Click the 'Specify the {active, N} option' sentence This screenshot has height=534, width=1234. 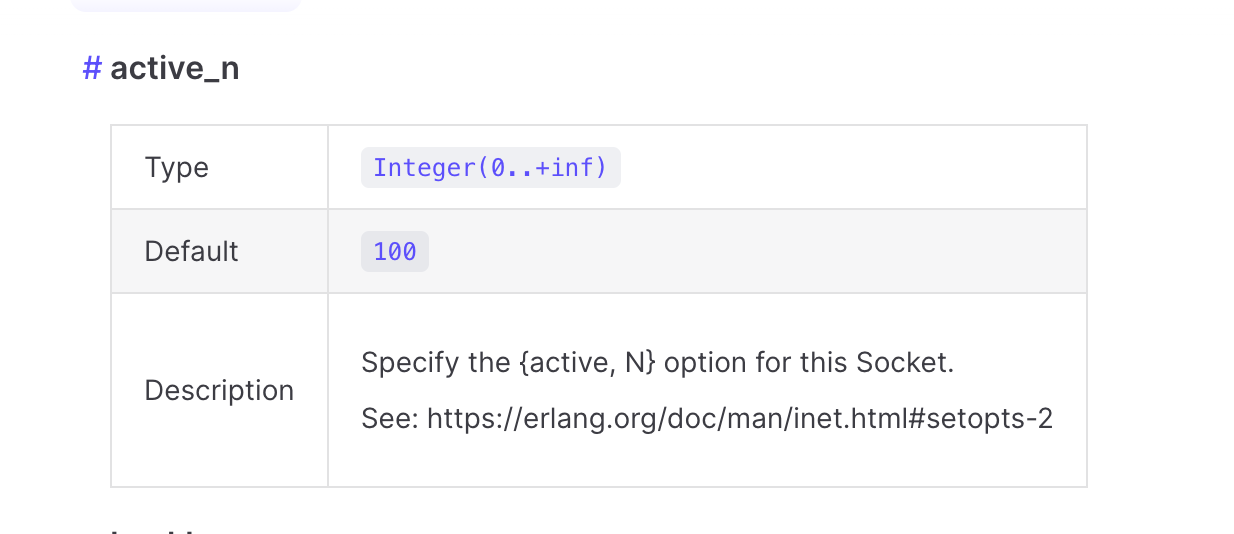coord(658,362)
